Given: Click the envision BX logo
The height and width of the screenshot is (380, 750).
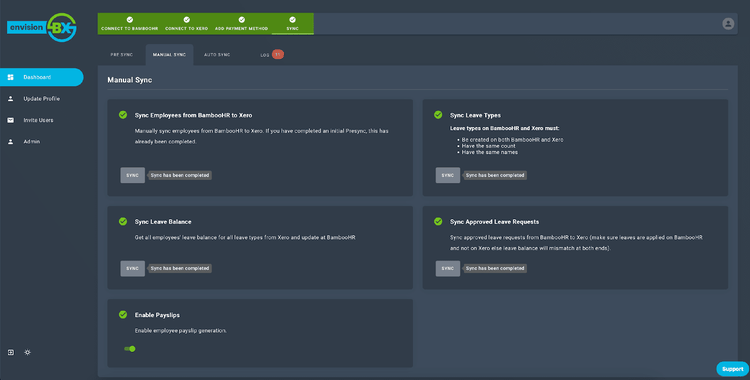Looking at the screenshot, I should point(42,27).
